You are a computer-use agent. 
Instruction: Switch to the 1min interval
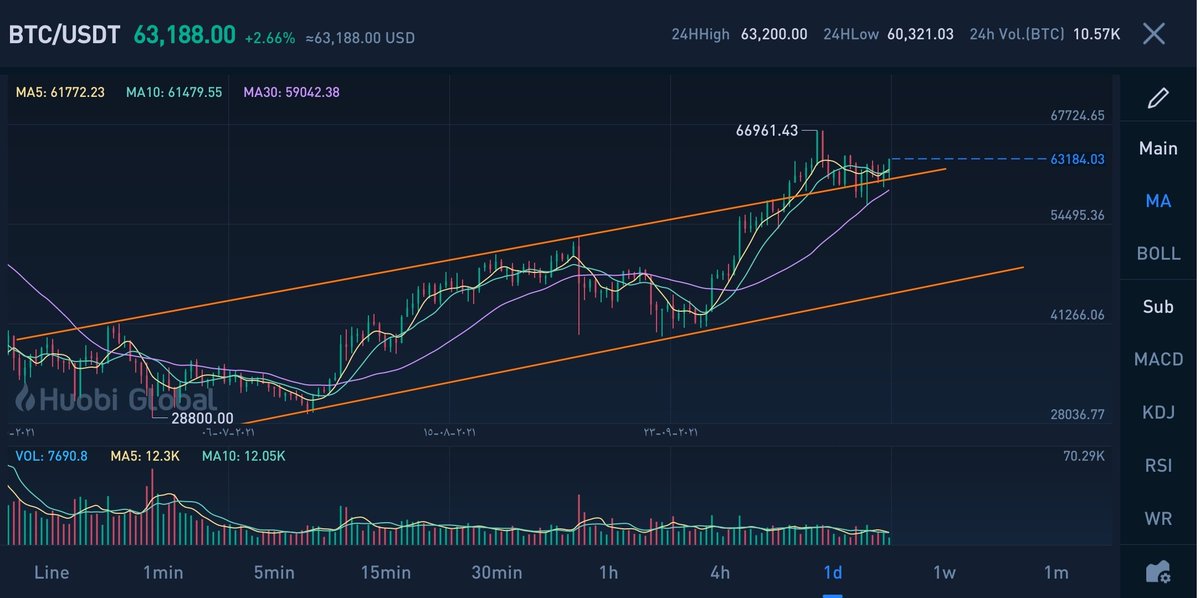pos(163,572)
